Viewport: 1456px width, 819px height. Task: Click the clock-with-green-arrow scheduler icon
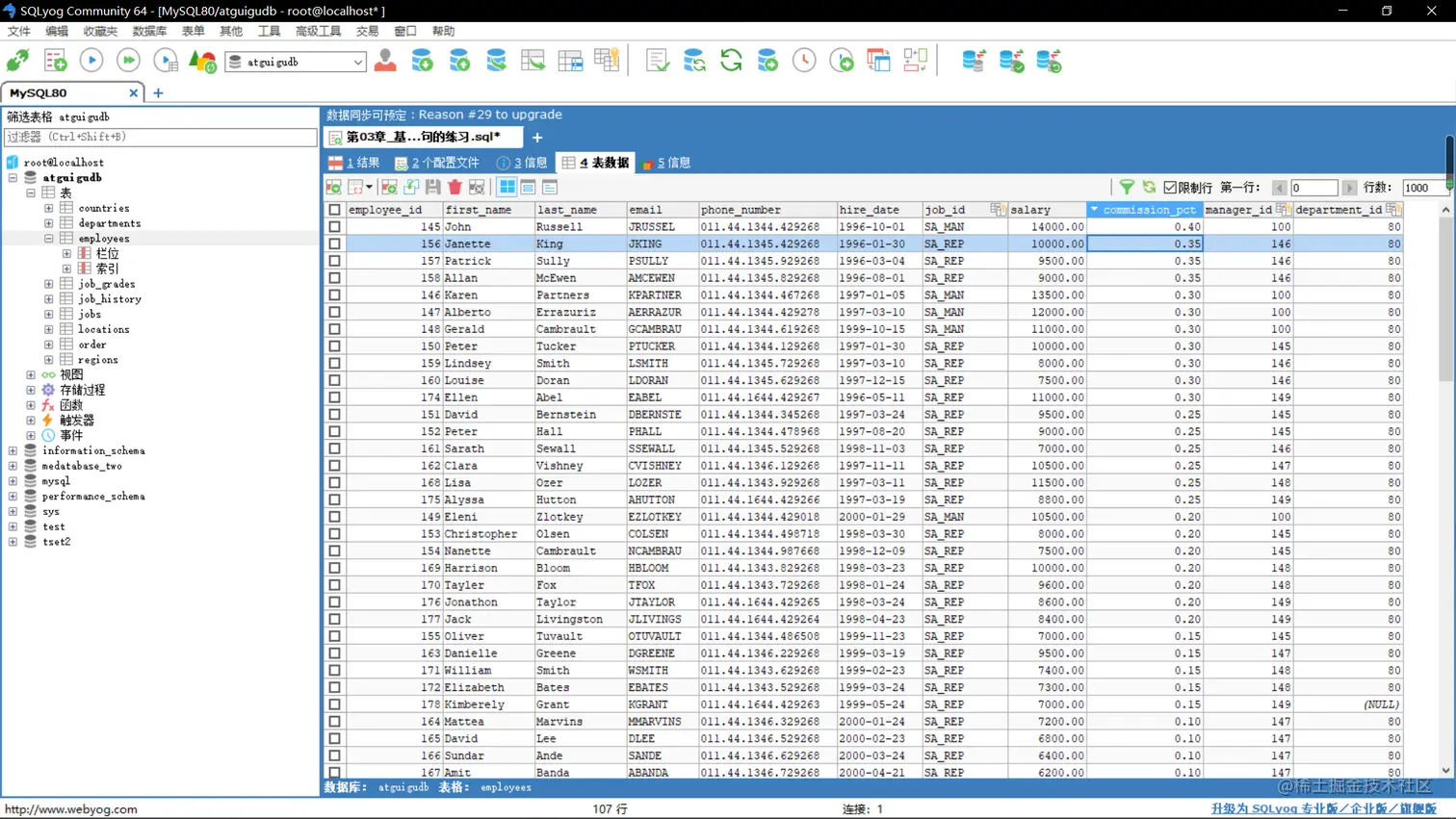coord(842,61)
